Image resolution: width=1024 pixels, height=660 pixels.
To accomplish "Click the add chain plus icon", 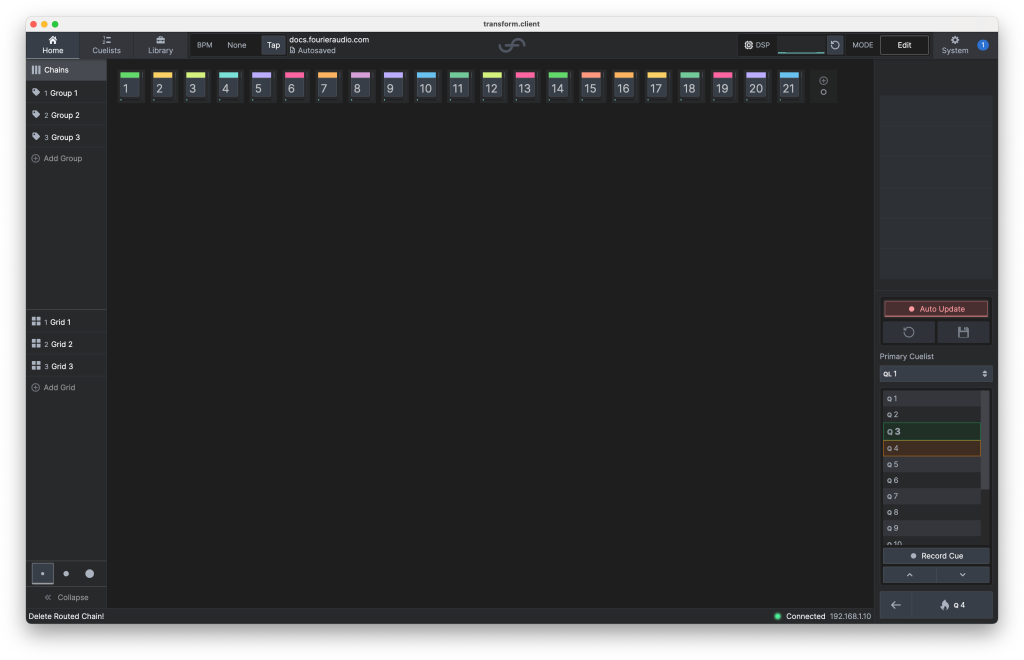I will tap(823, 81).
